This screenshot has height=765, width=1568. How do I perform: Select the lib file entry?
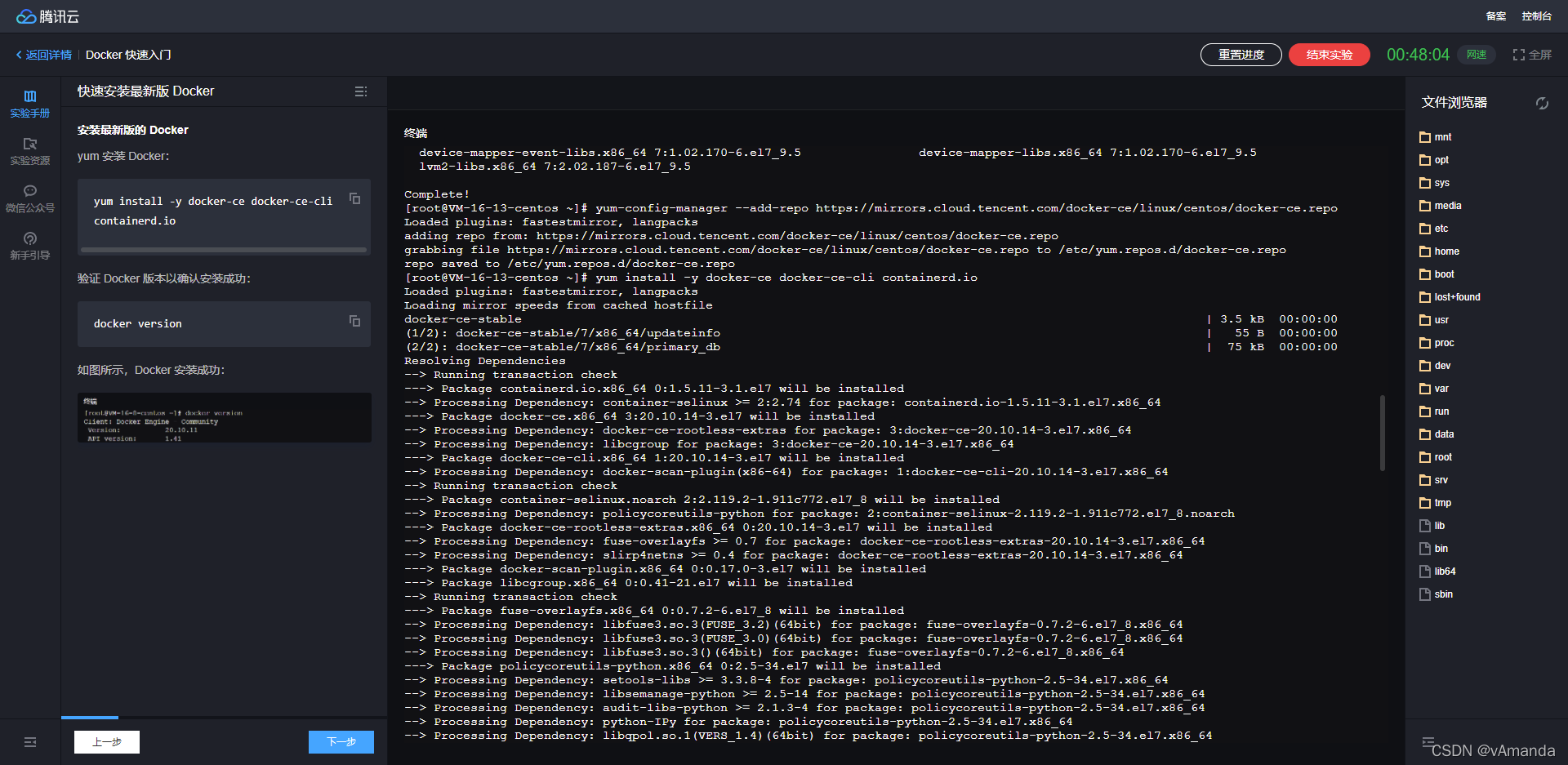(1432, 526)
